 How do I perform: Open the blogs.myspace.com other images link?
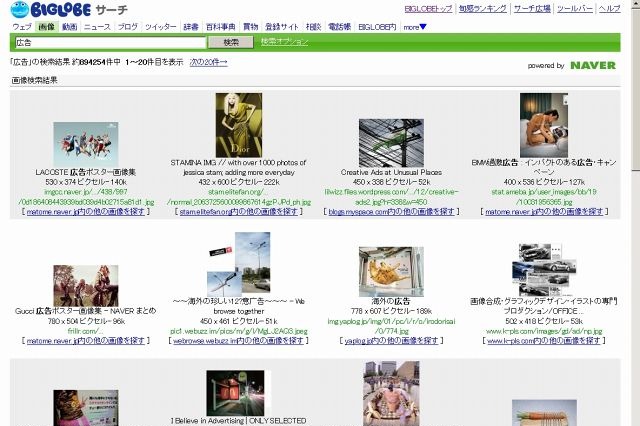click(391, 211)
